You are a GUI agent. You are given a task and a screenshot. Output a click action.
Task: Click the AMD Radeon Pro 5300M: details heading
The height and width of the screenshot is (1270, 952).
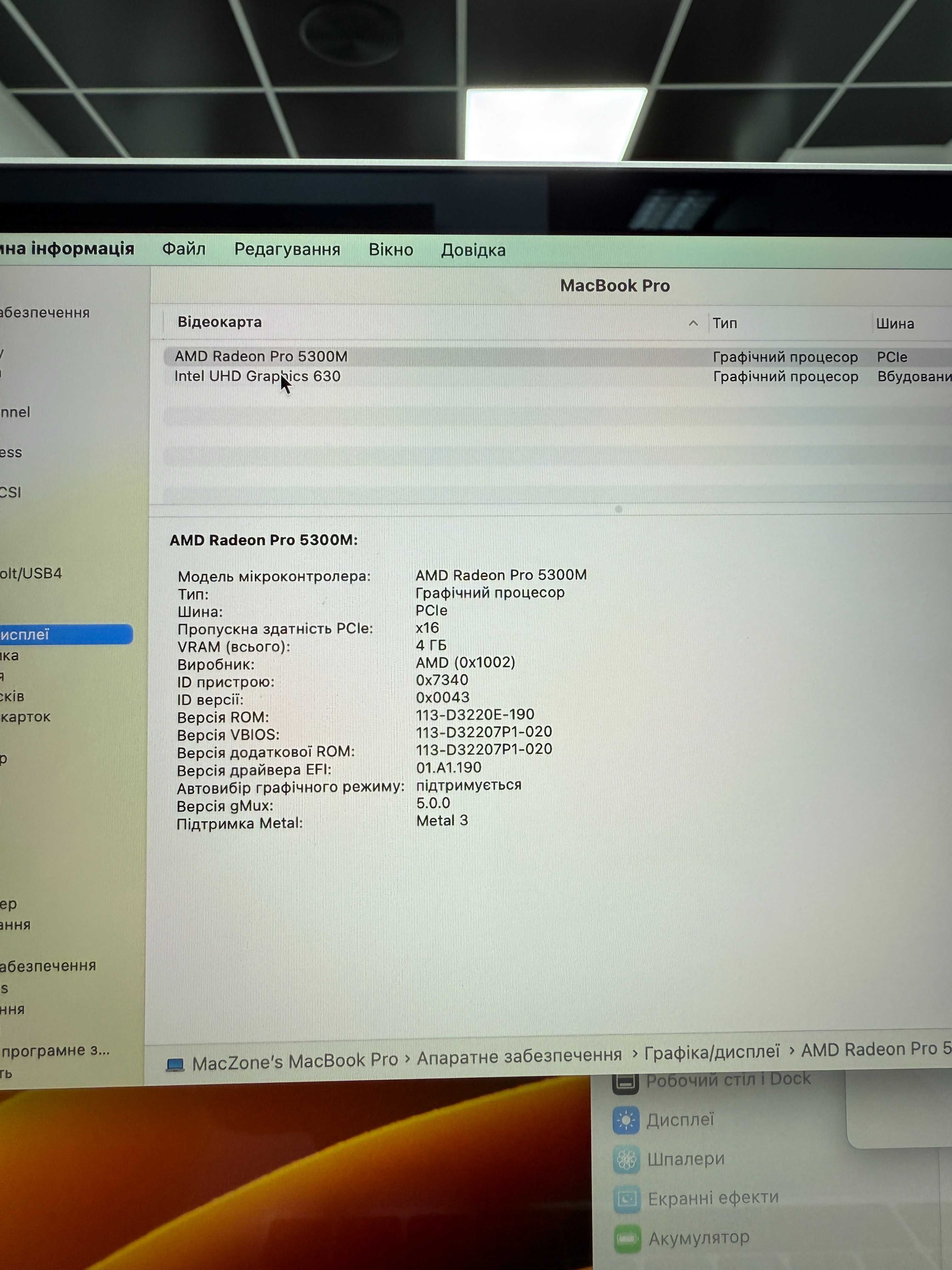[x=263, y=540]
